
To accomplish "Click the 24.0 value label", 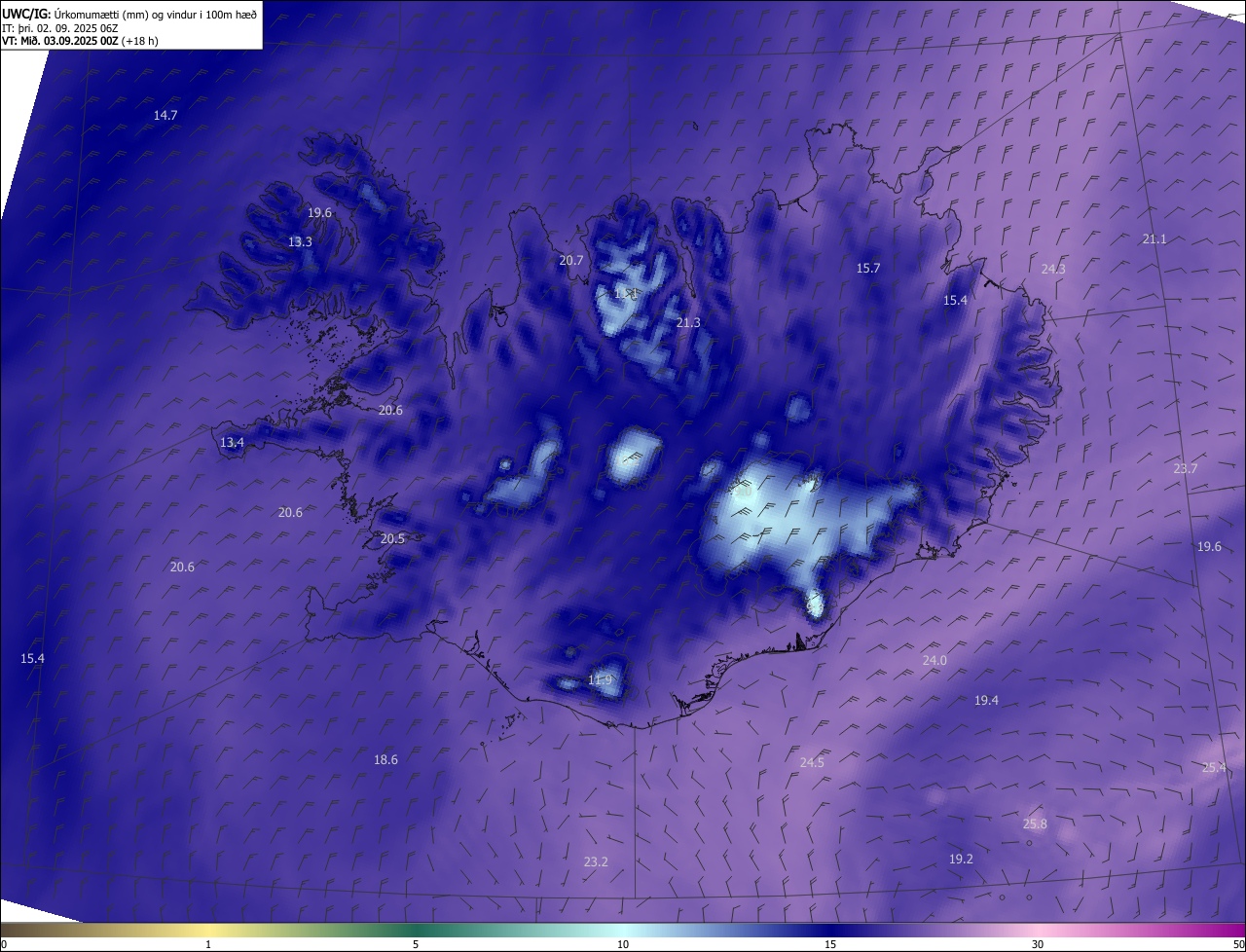I will pos(934,660).
